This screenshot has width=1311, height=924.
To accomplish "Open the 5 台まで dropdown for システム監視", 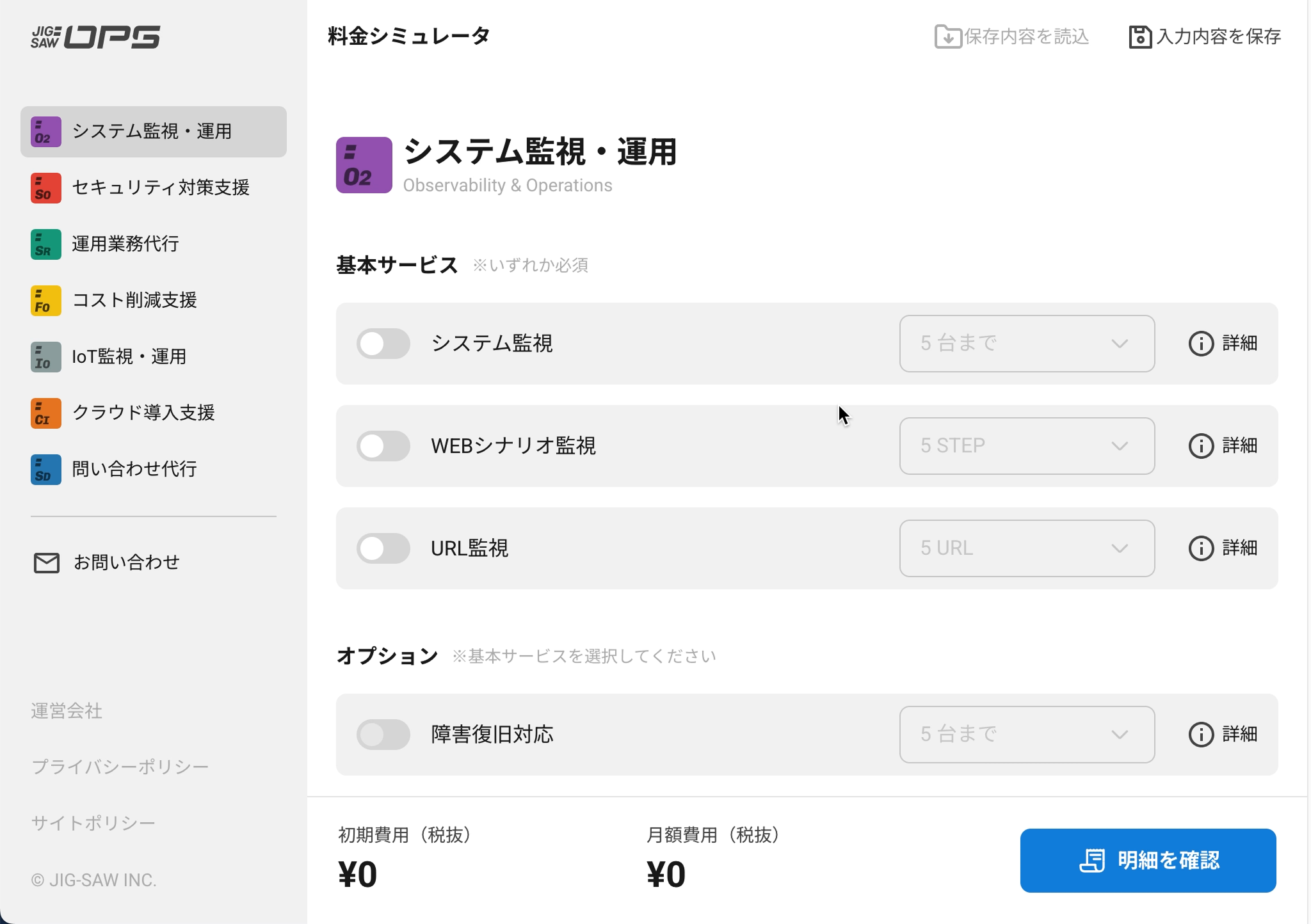I will pyautogui.click(x=1027, y=344).
